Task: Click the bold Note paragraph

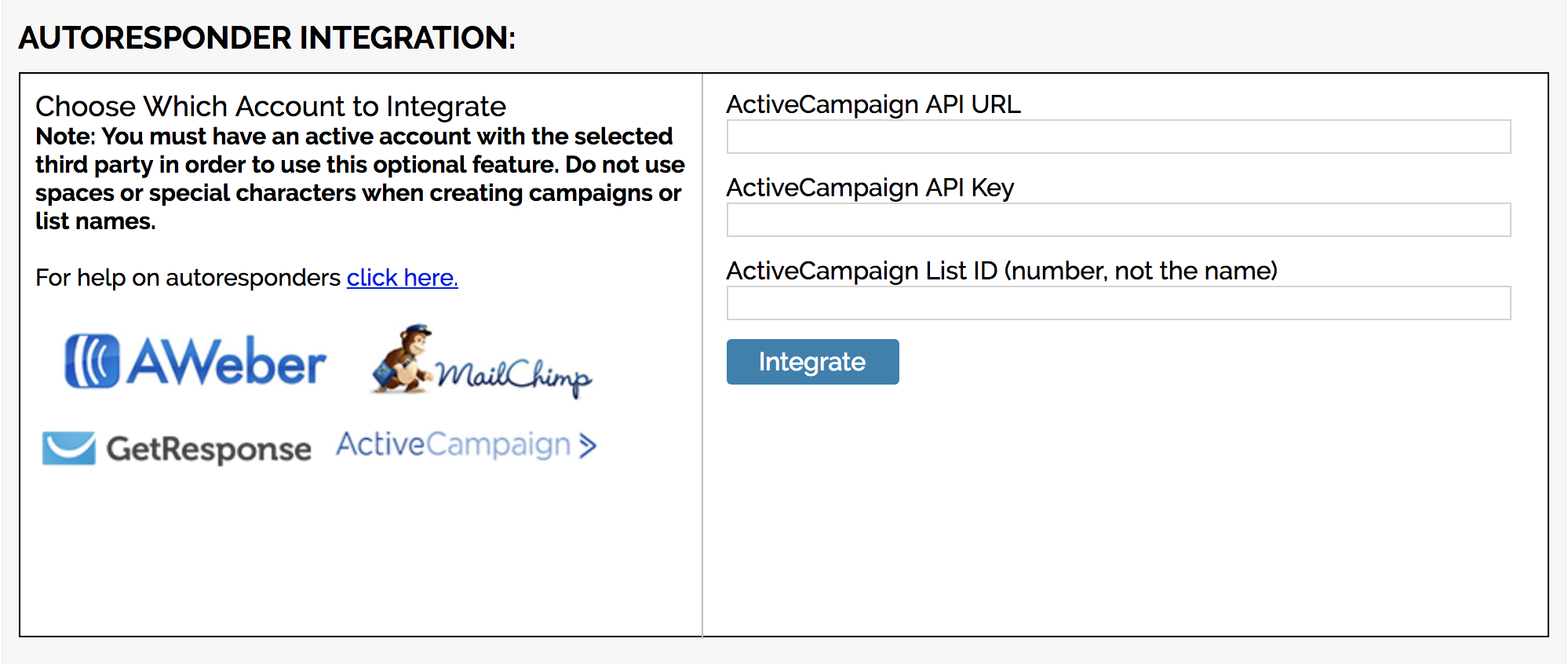Action: coord(360,179)
